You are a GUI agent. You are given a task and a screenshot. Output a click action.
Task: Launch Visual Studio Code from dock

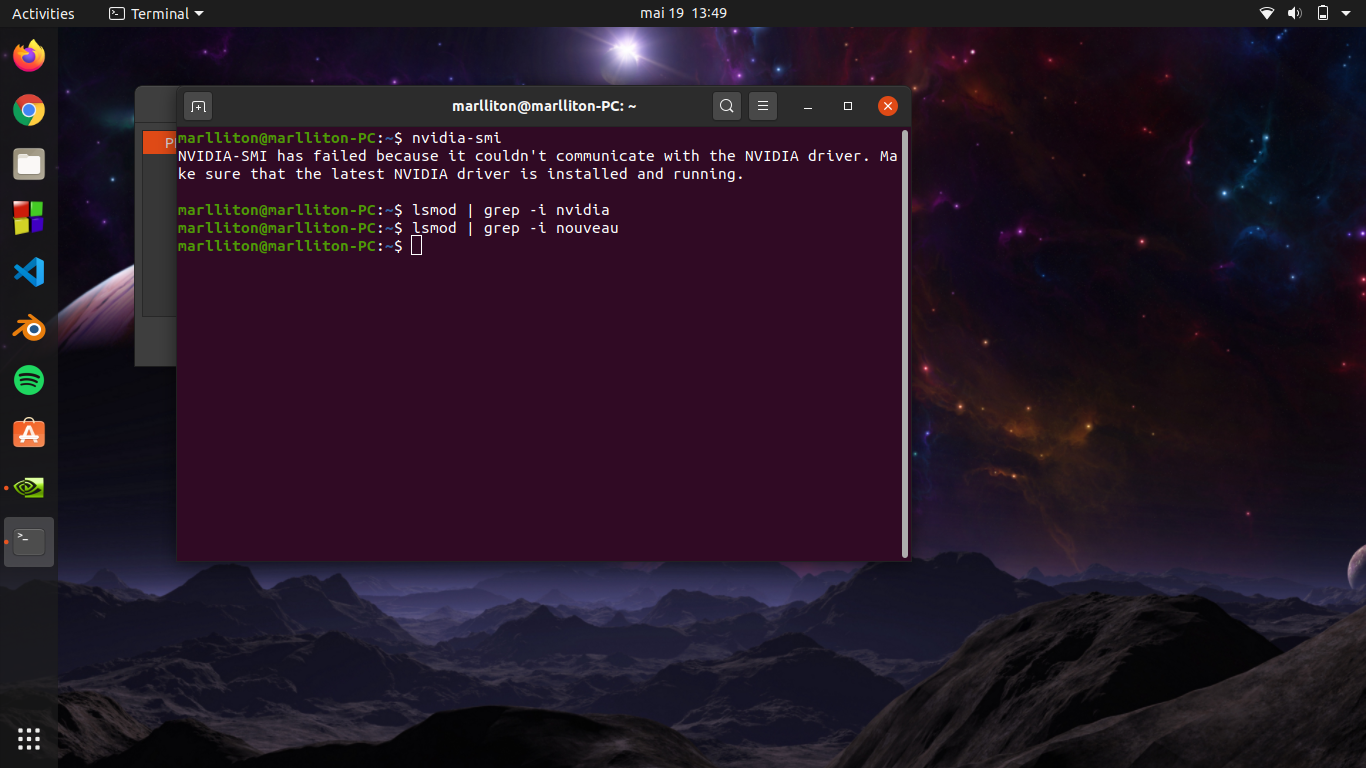(29, 272)
